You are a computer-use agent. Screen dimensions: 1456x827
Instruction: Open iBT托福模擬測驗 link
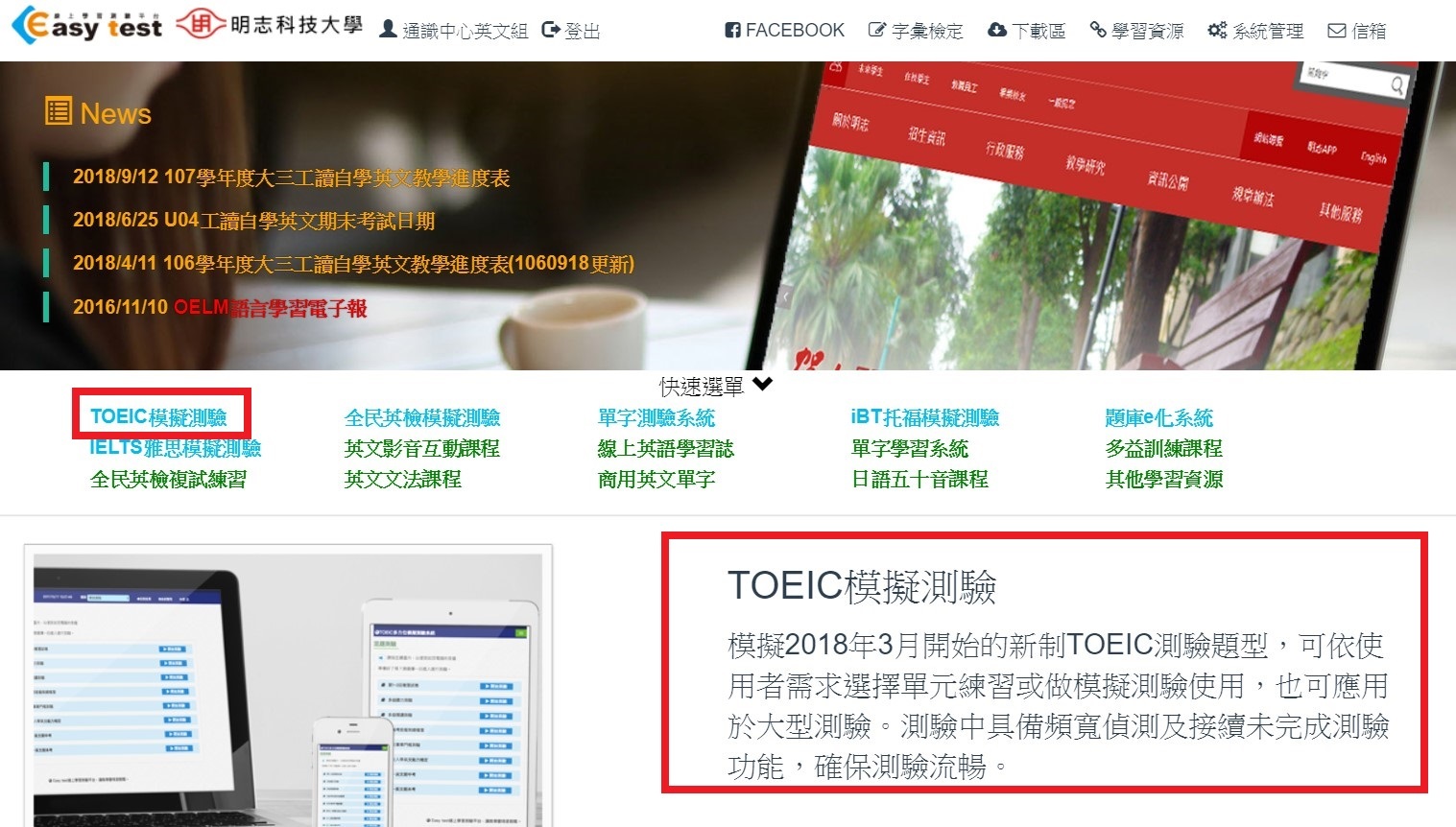(x=925, y=417)
